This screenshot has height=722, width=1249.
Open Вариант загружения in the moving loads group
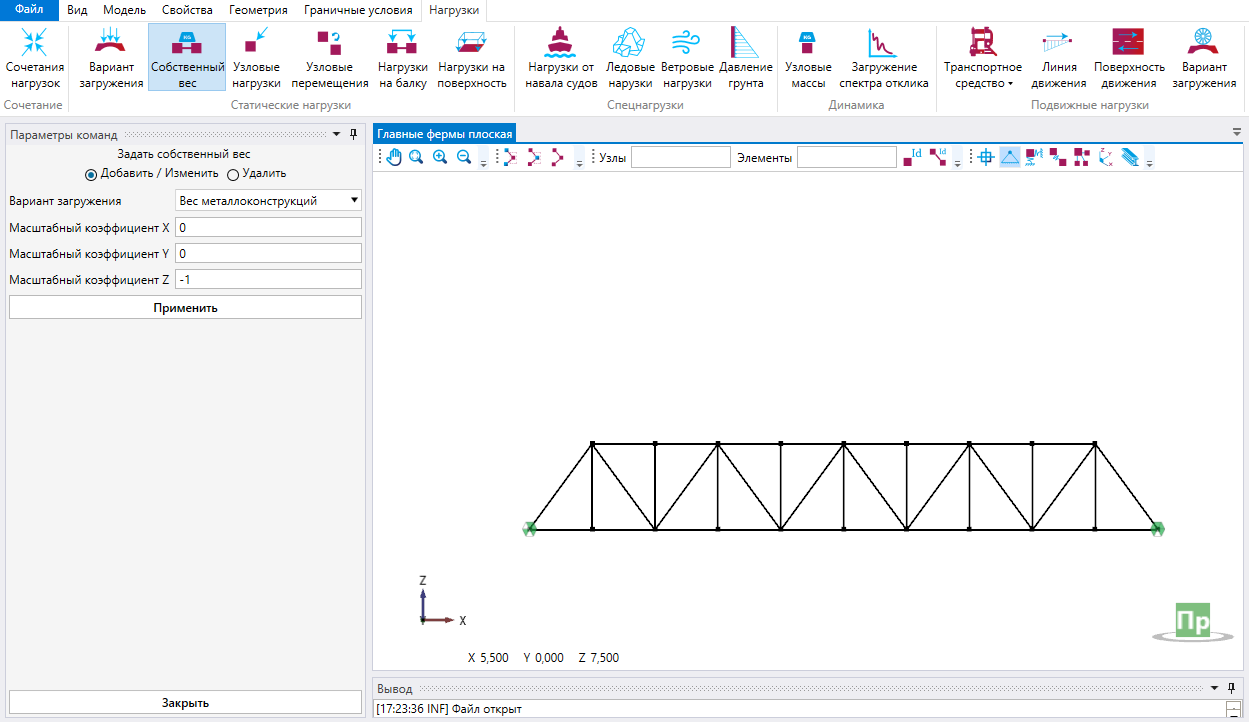pyautogui.click(x=1204, y=58)
